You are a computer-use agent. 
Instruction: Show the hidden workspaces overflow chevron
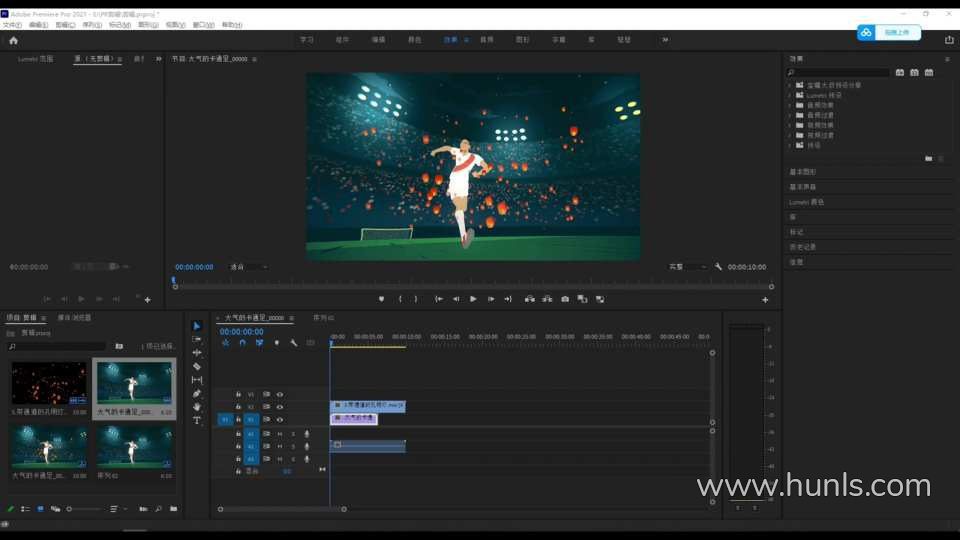665,40
